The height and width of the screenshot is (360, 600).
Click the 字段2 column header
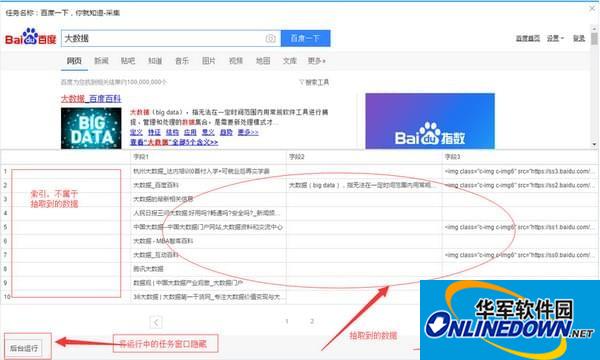364,157
